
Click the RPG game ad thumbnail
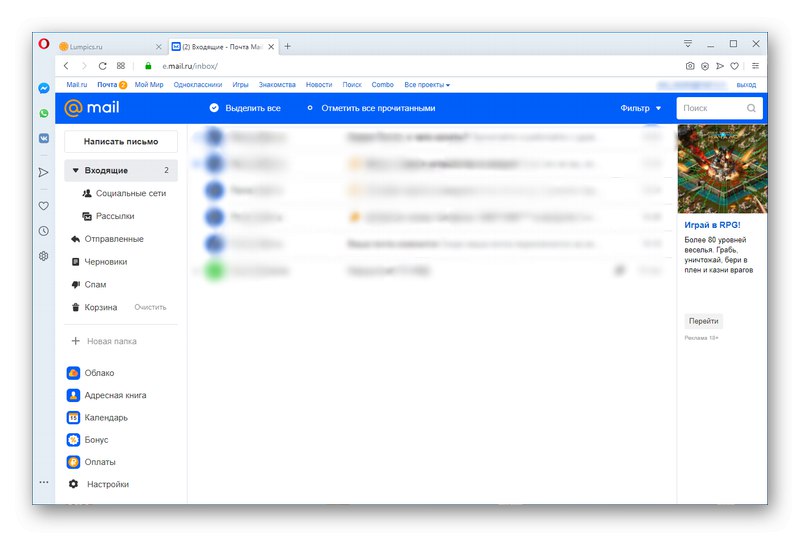[722, 169]
